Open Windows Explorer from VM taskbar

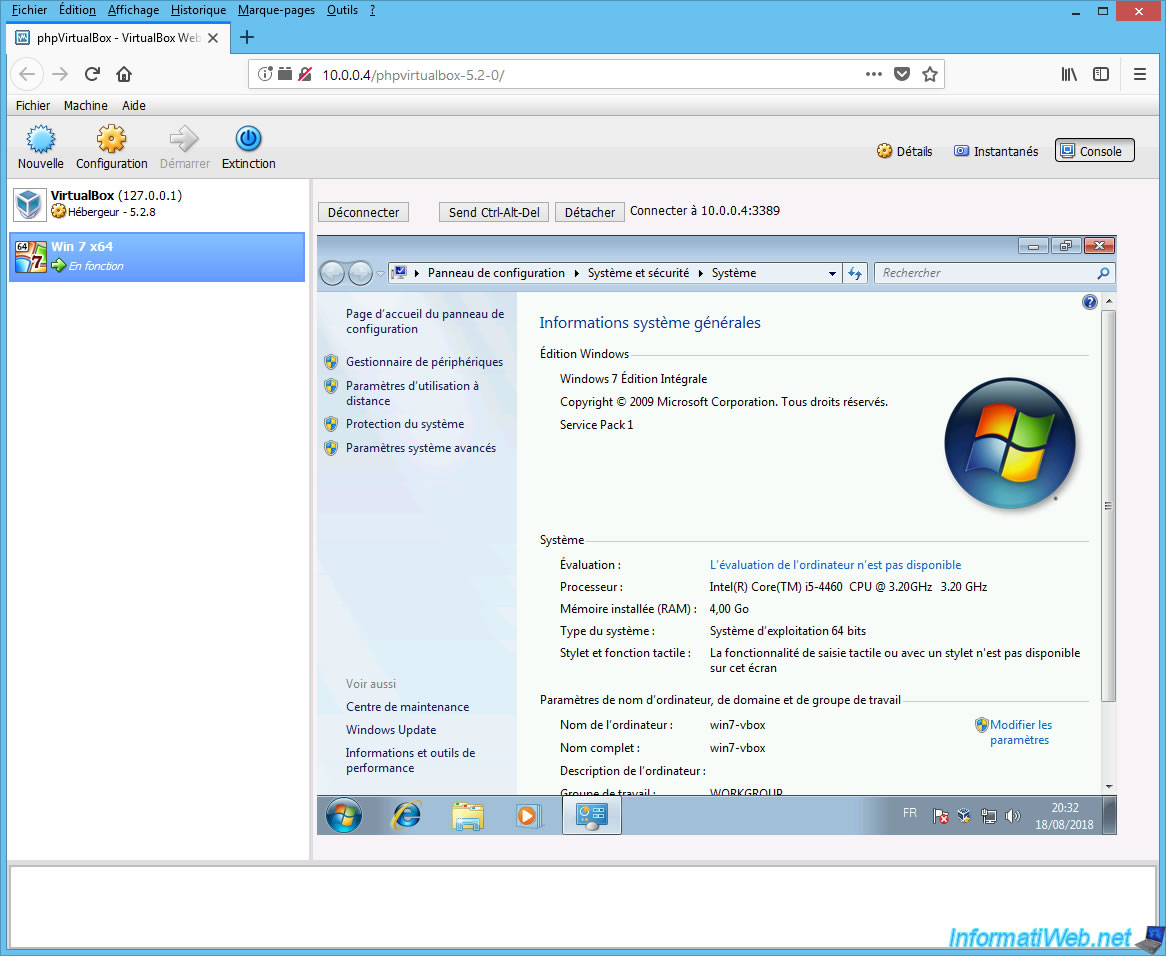pyautogui.click(x=468, y=815)
